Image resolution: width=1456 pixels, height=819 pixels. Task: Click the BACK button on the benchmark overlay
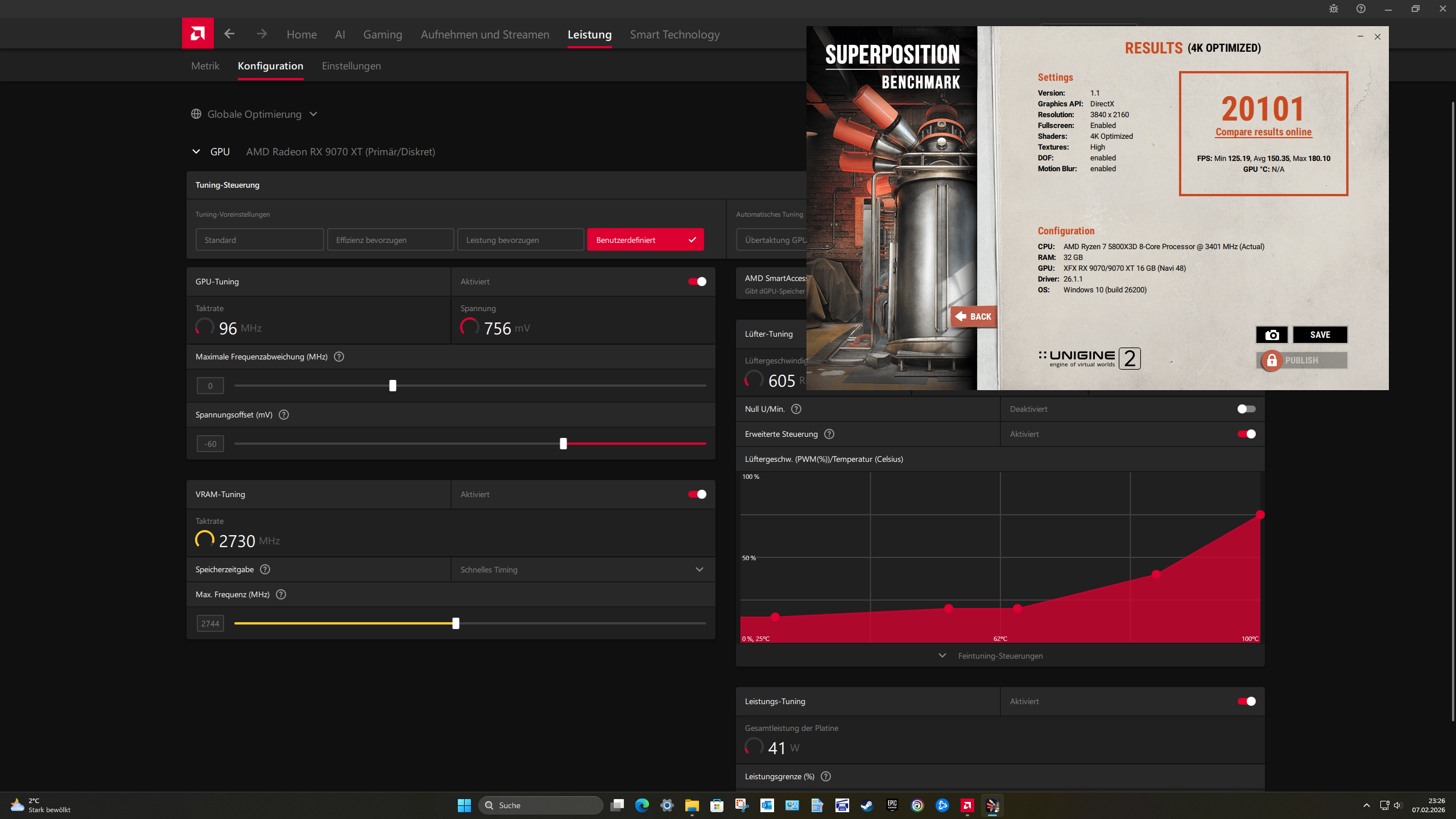click(x=973, y=316)
